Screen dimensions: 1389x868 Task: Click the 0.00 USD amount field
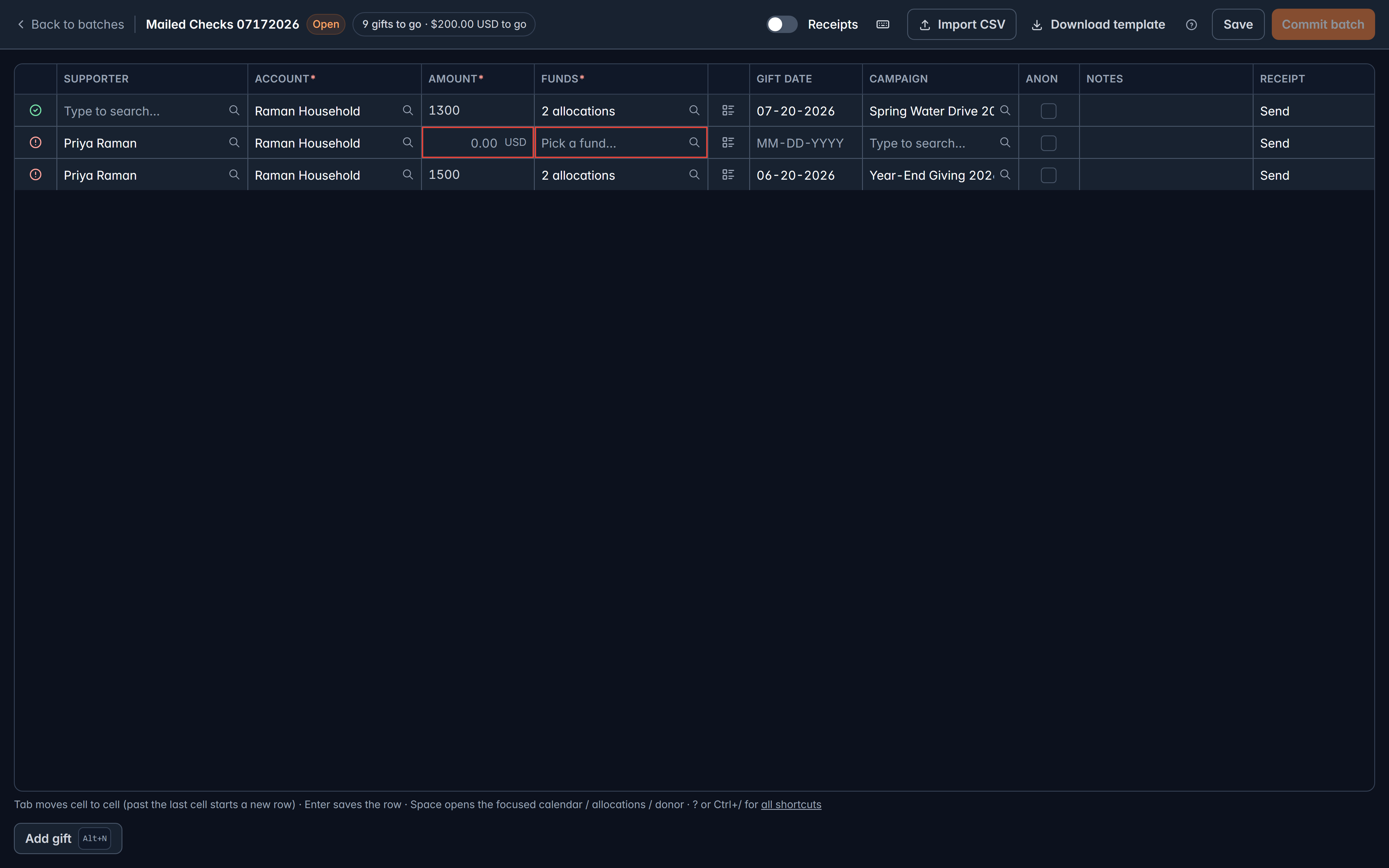477,142
